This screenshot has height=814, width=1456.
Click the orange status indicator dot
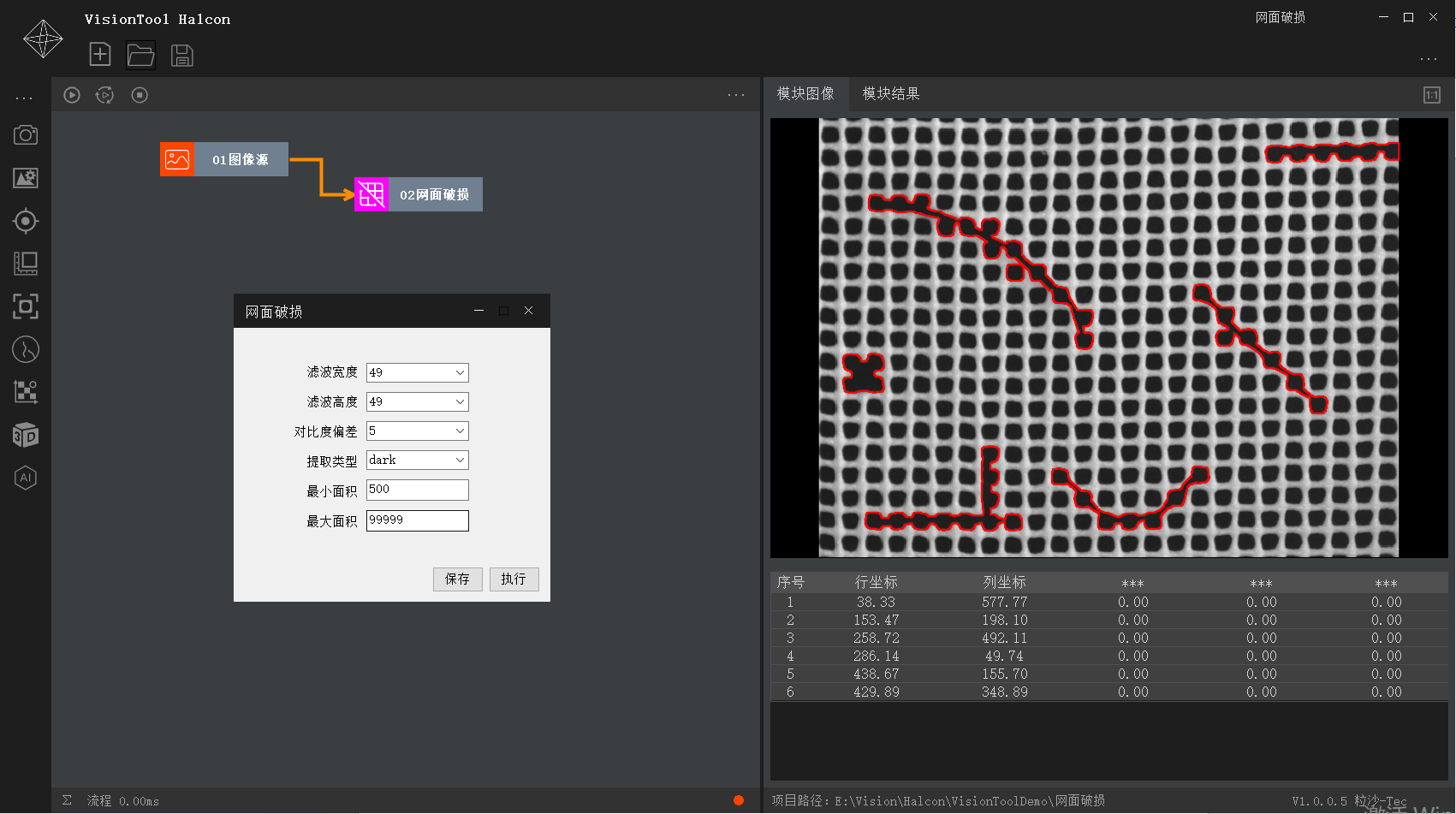click(739, 800)
